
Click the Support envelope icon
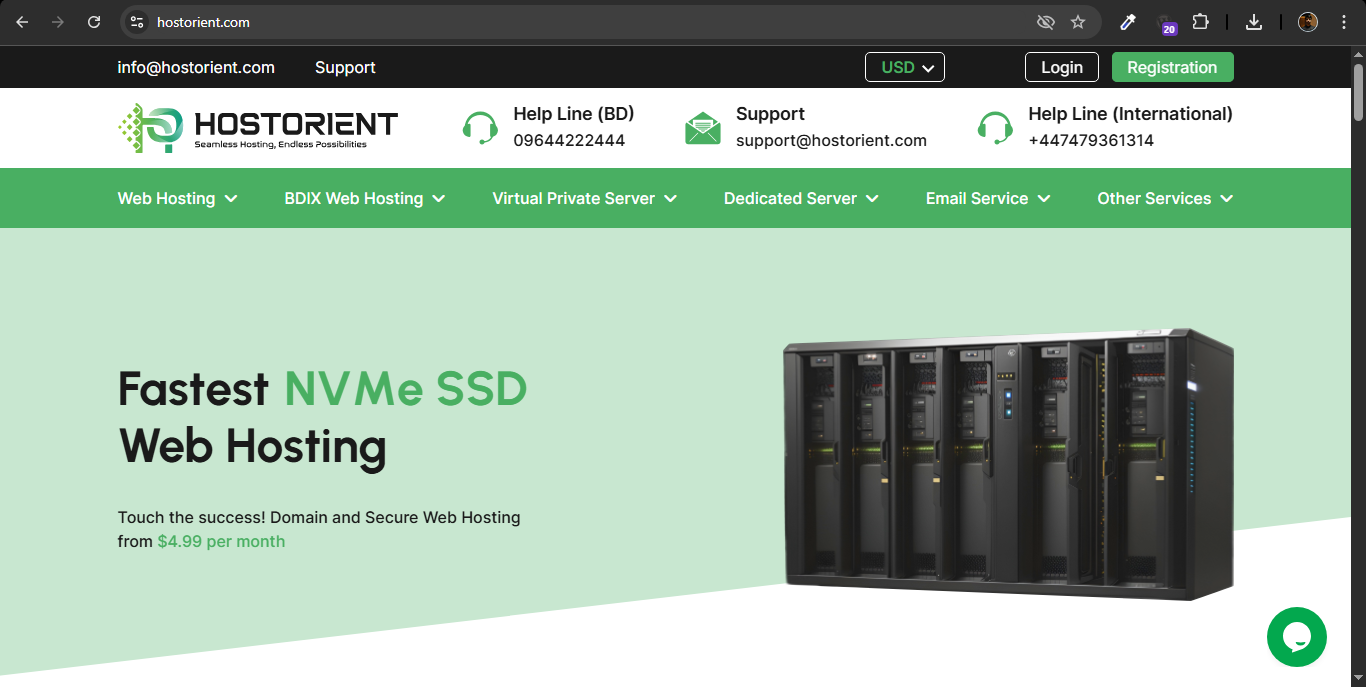pyautogui.click(x=702, y=128)
